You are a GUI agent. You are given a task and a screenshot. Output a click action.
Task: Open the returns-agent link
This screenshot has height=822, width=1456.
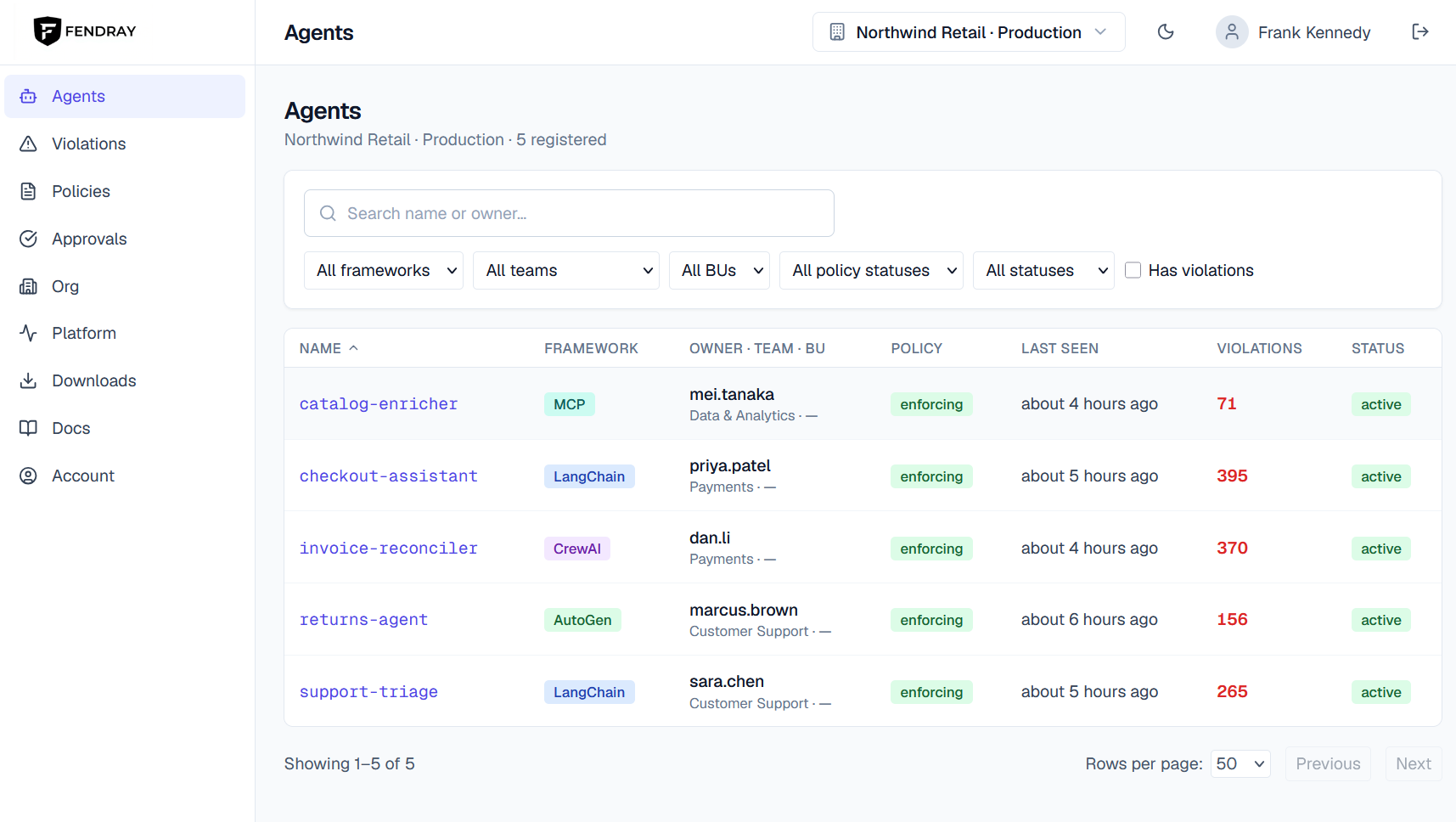363,620
